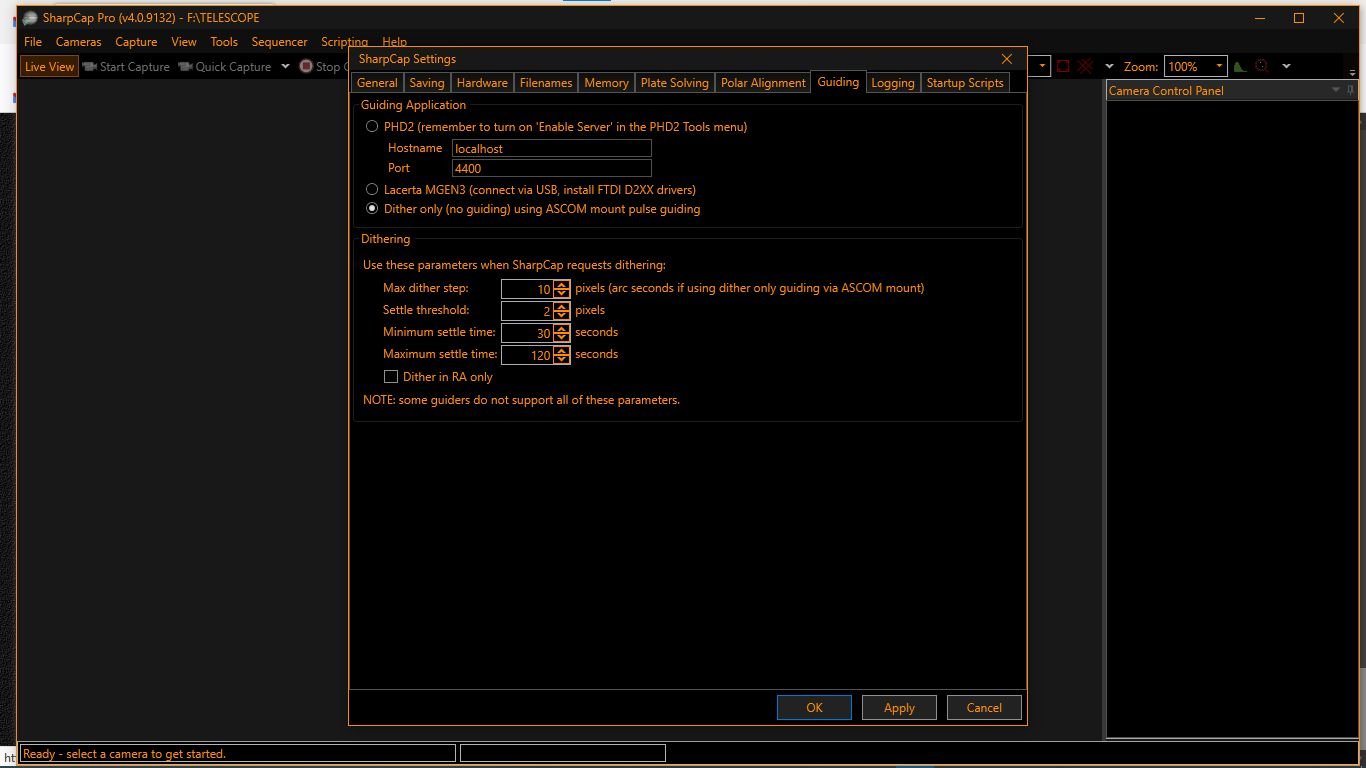Decrease the Settle threshold value
This screenshot has width=1366, height=768.
[562, 315]
